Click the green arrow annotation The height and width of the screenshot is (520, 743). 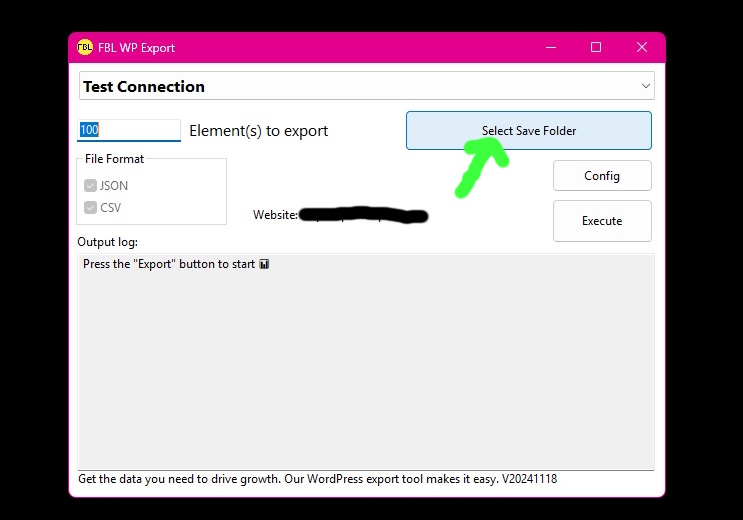pos(478,165)
